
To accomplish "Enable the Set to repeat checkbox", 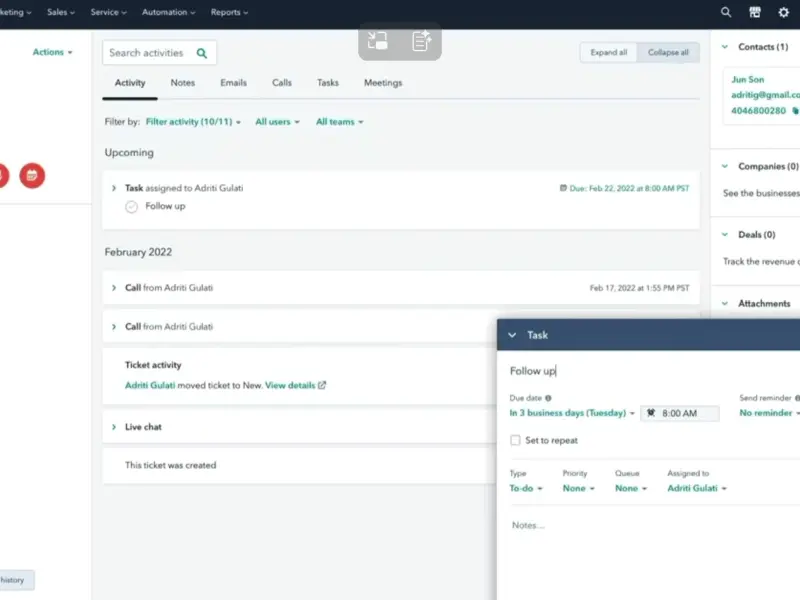I will pos(515,440).
